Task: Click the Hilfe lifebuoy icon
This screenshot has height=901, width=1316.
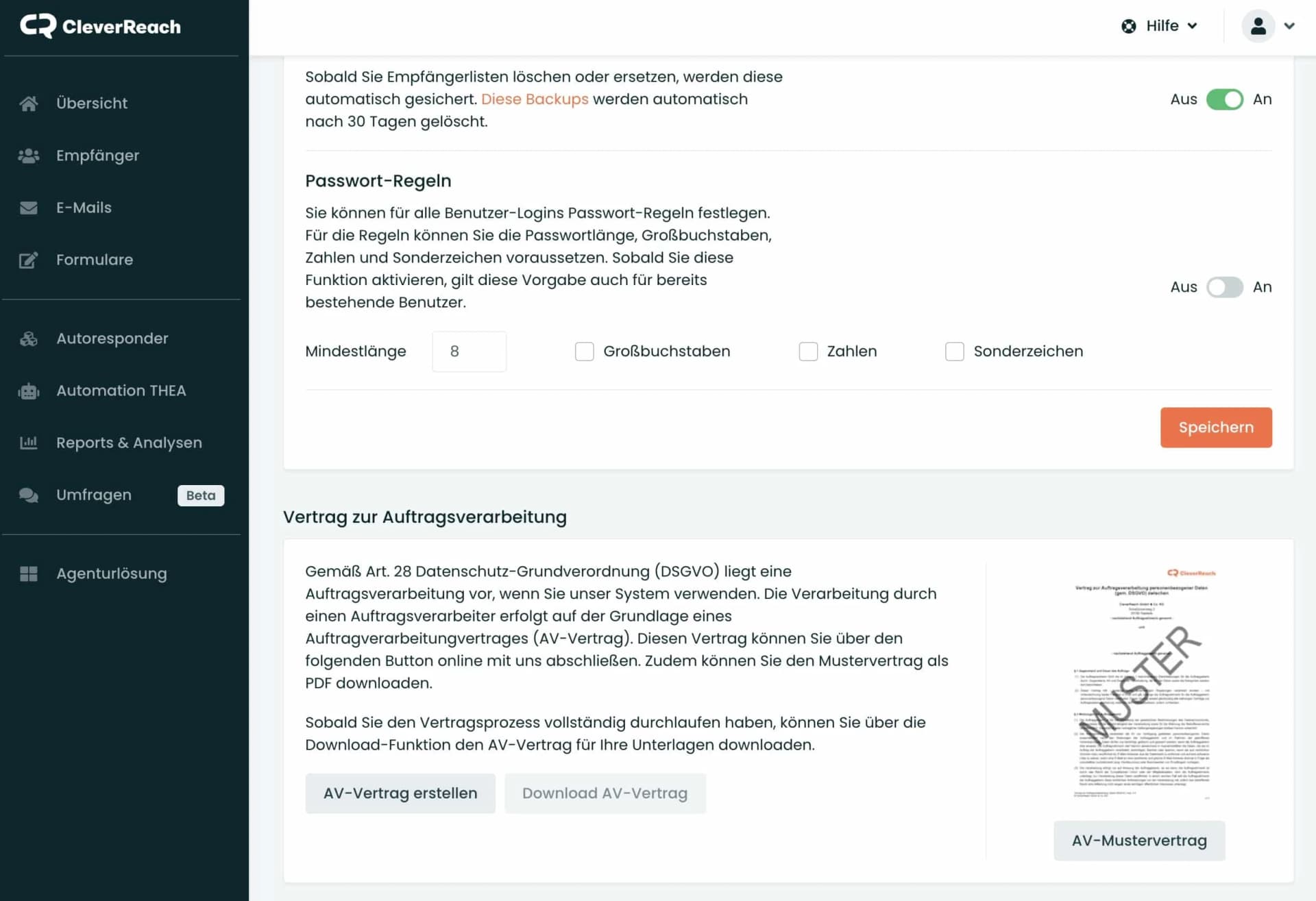Action: point(1129,26)
